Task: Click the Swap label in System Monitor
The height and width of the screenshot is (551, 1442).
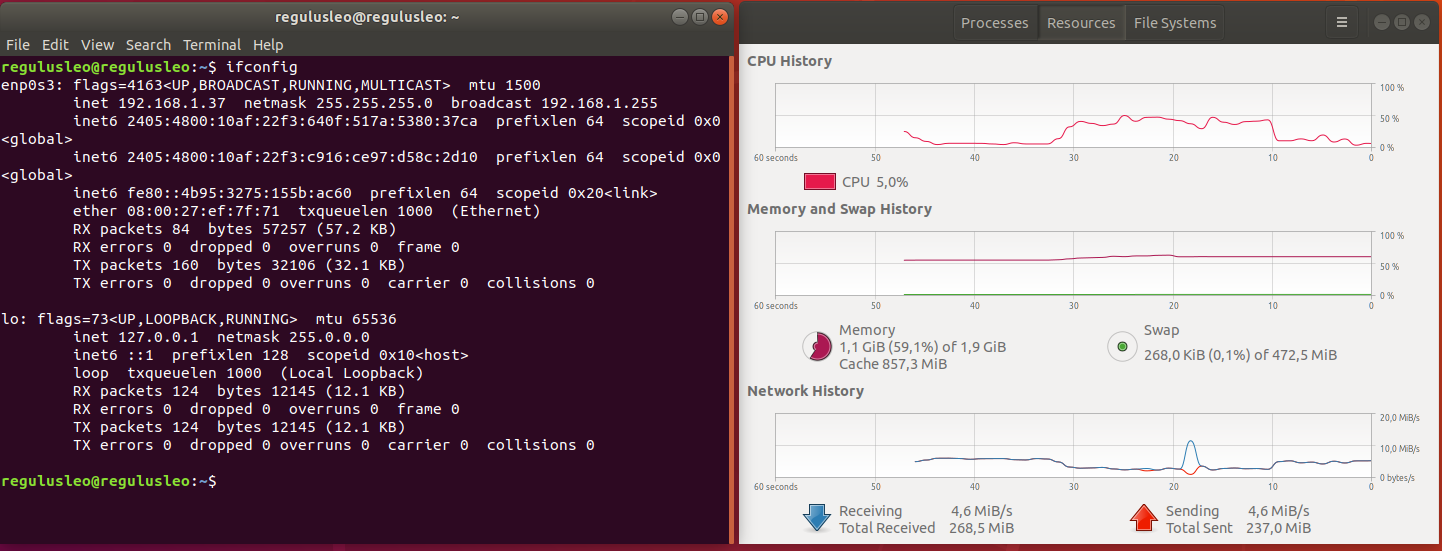Action: (x=1161, y=330)
